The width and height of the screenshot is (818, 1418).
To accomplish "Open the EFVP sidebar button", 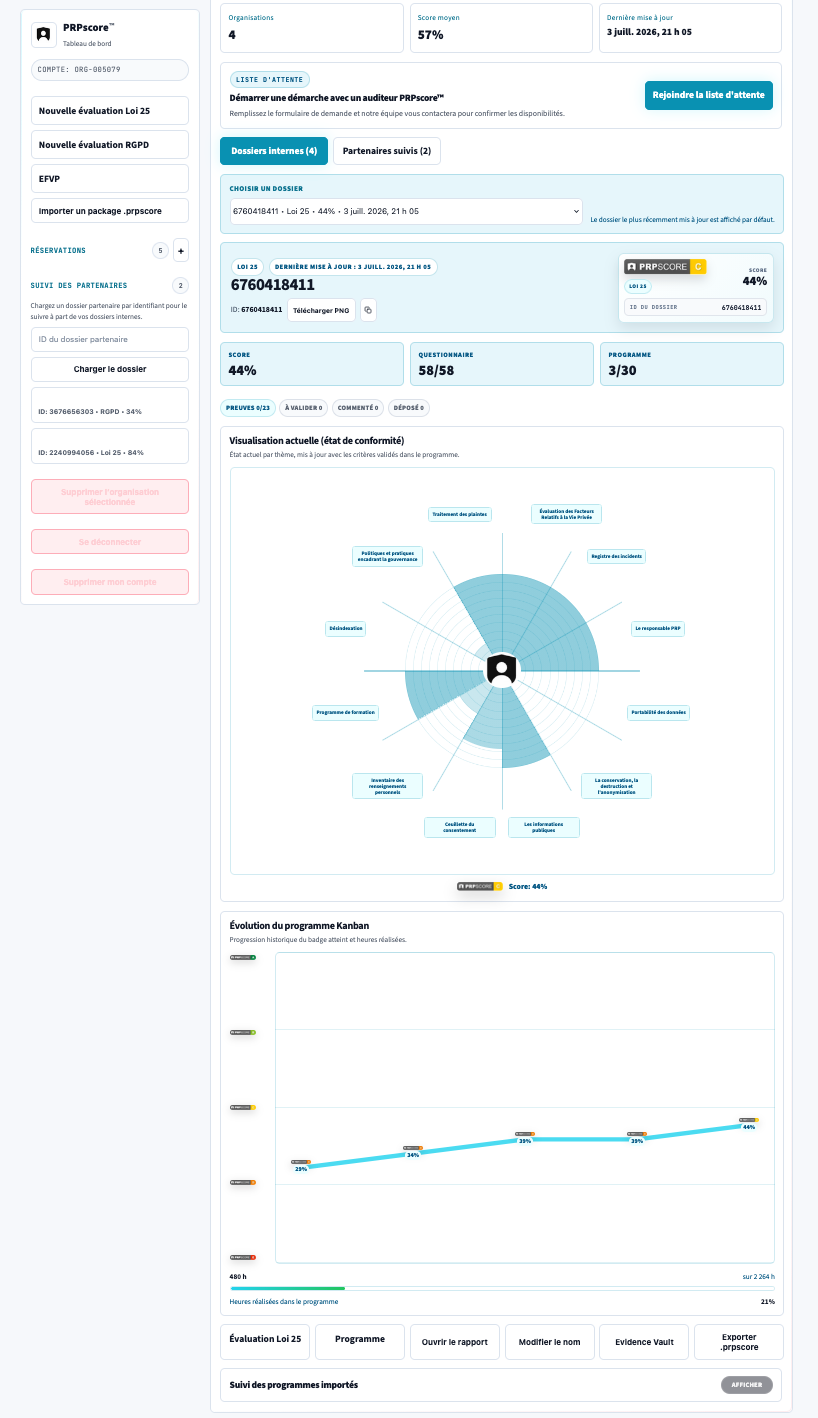I will coord(110,178).
